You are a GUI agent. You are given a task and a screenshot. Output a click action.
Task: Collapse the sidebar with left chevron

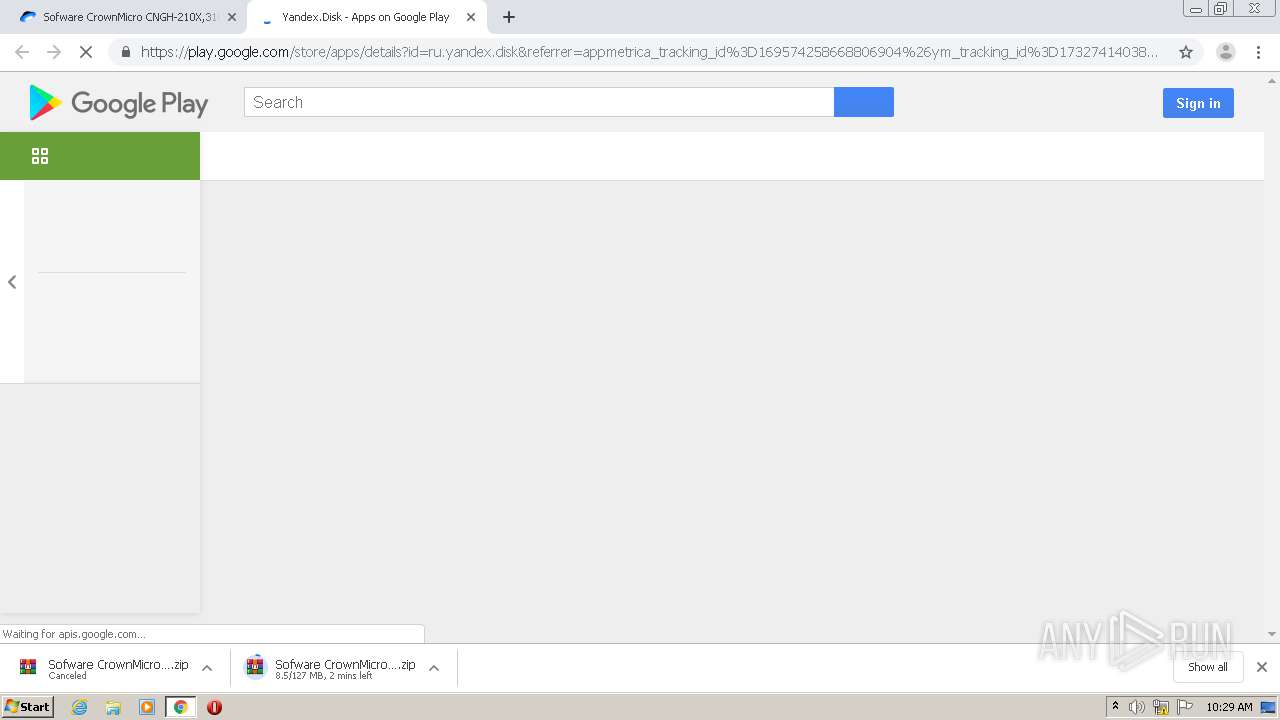(x=12, y=282)
